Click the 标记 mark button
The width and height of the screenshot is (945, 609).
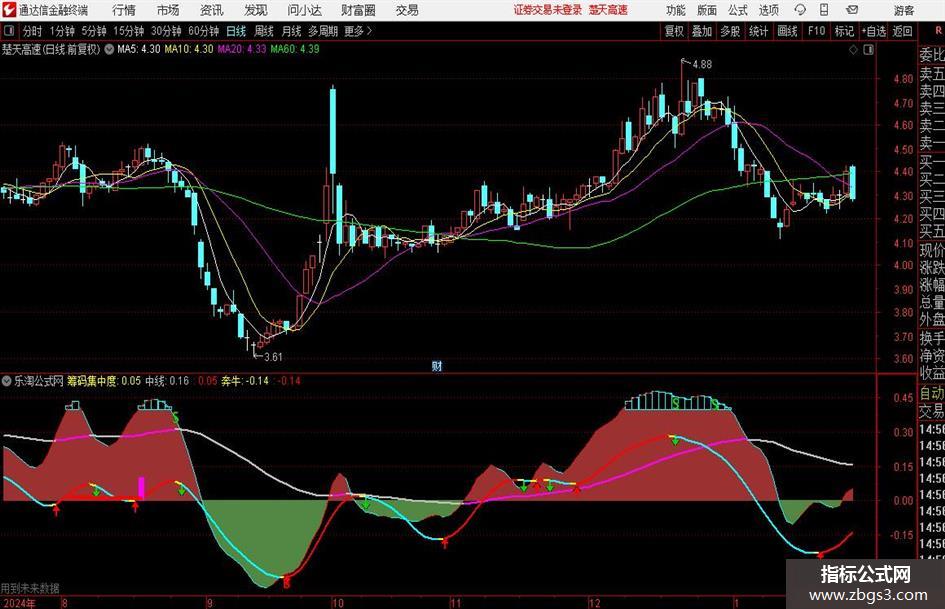click(844, 31)
